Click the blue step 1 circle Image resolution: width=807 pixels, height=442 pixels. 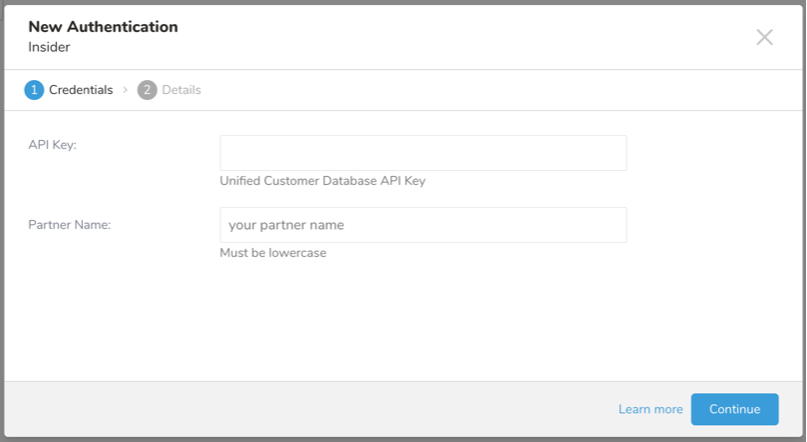(34, 90)
